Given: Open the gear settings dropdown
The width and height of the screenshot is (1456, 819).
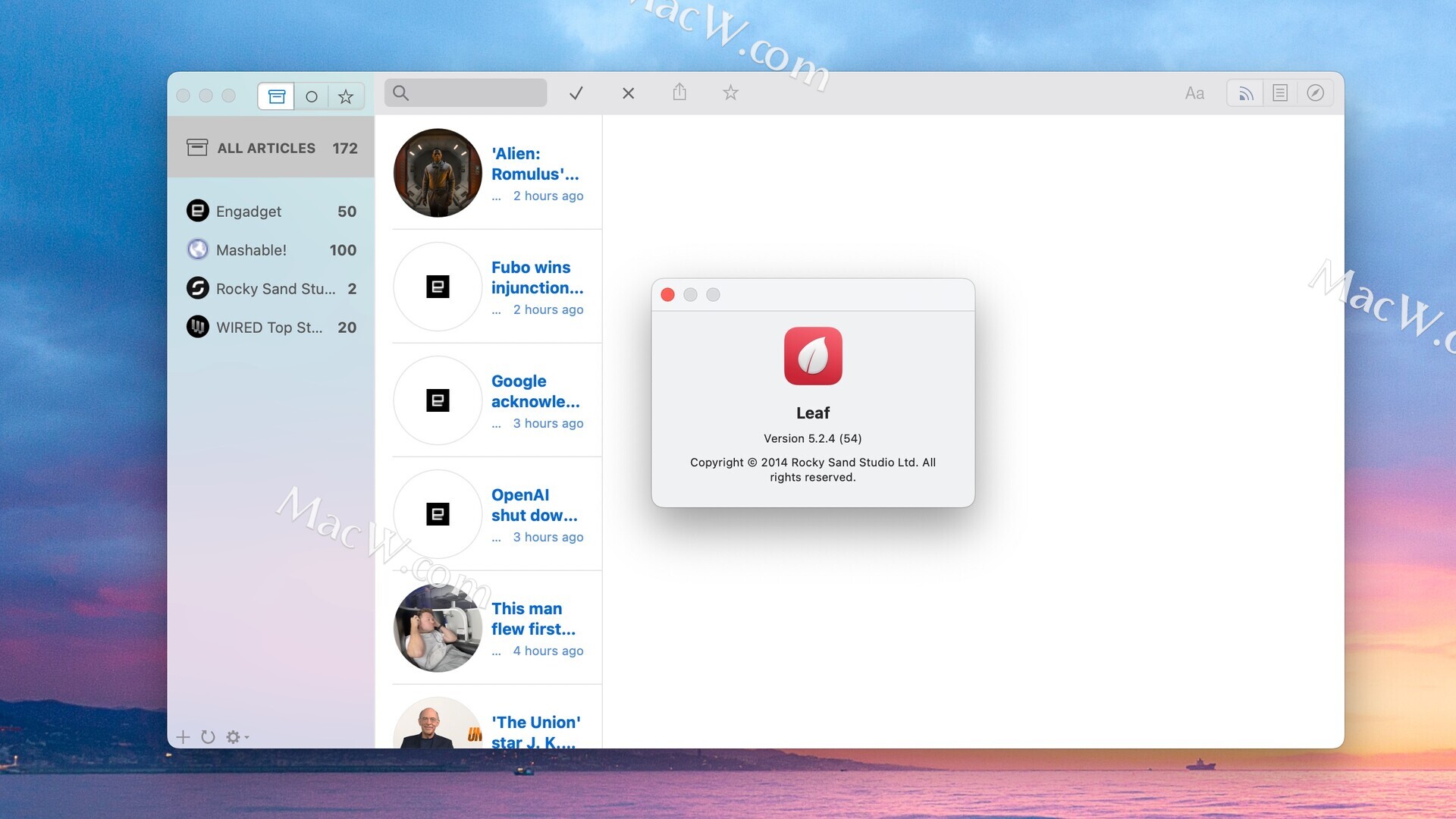Looking at the screenshot, I should [x=237, y=737].
